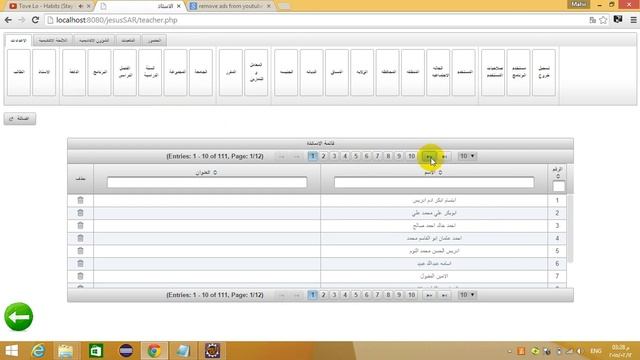This screenshot has height=360, width=640.
Task: Click the address bar showing localhost:8080/jesusSAR/teacher.php
Action: click(x=316, y=20)
